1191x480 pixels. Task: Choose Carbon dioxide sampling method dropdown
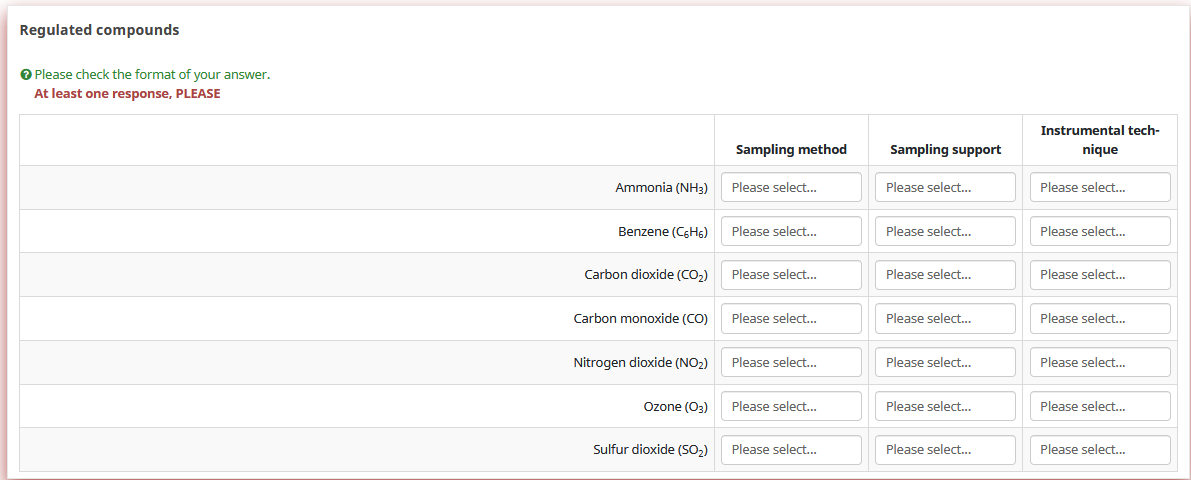pyautogui.click(x=791, y=275)
